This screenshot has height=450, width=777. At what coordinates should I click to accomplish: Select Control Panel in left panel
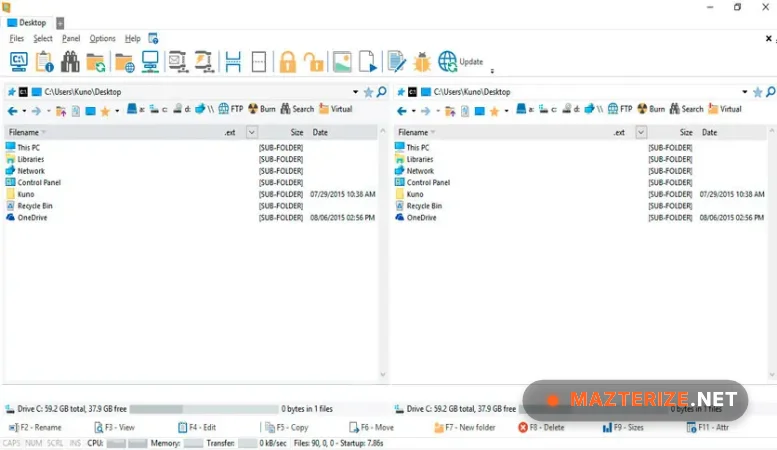pos(39,182)
